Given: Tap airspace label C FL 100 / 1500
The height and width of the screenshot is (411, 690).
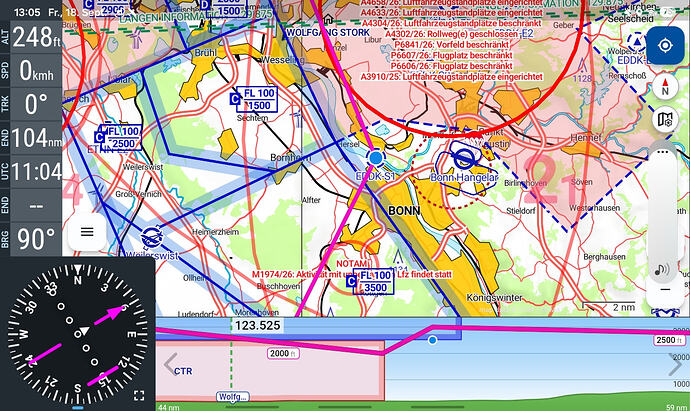Looking at the screenshot, I should 254,99.
